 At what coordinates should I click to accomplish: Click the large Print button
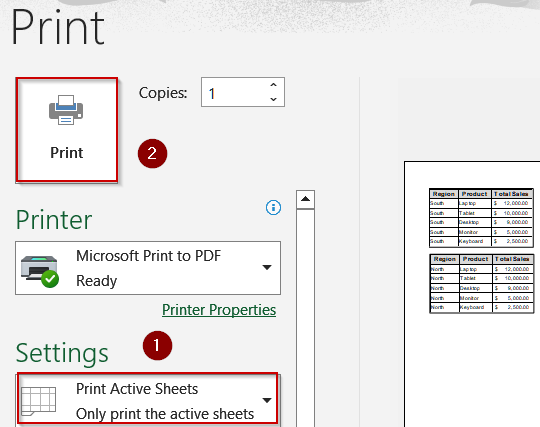click(67, 130)
